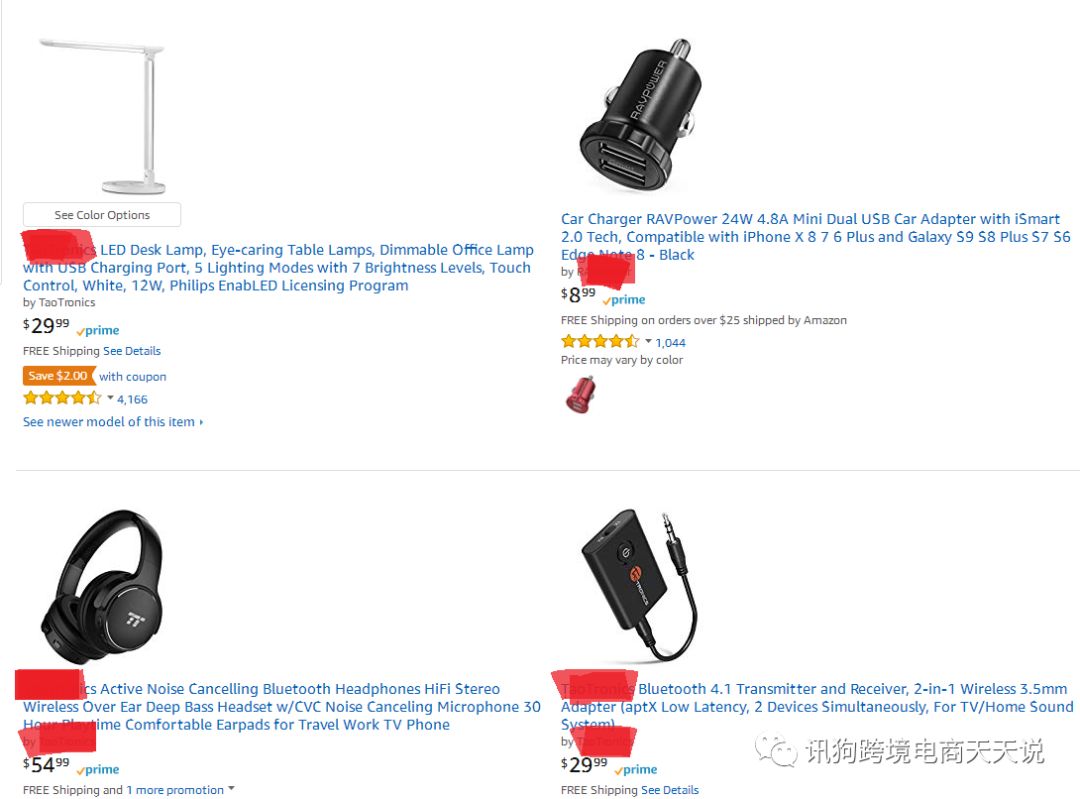Click the prime badge next to $29.99 lamp
The width and height of the screenshot is (1080, 799).
[x=98, y=331]
